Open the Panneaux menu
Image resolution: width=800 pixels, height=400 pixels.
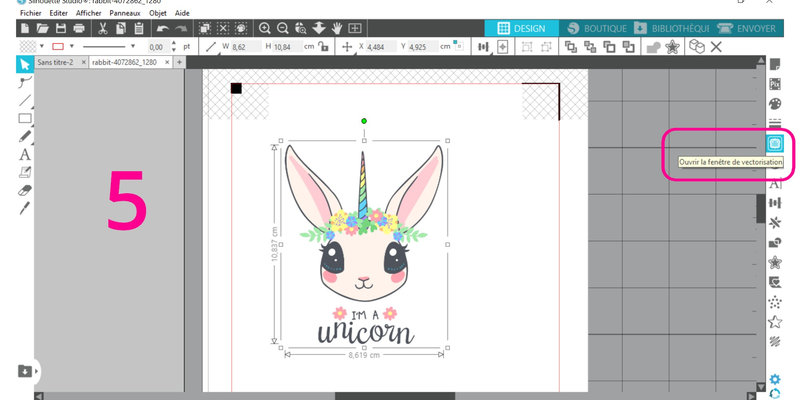[x=127, y=14]
